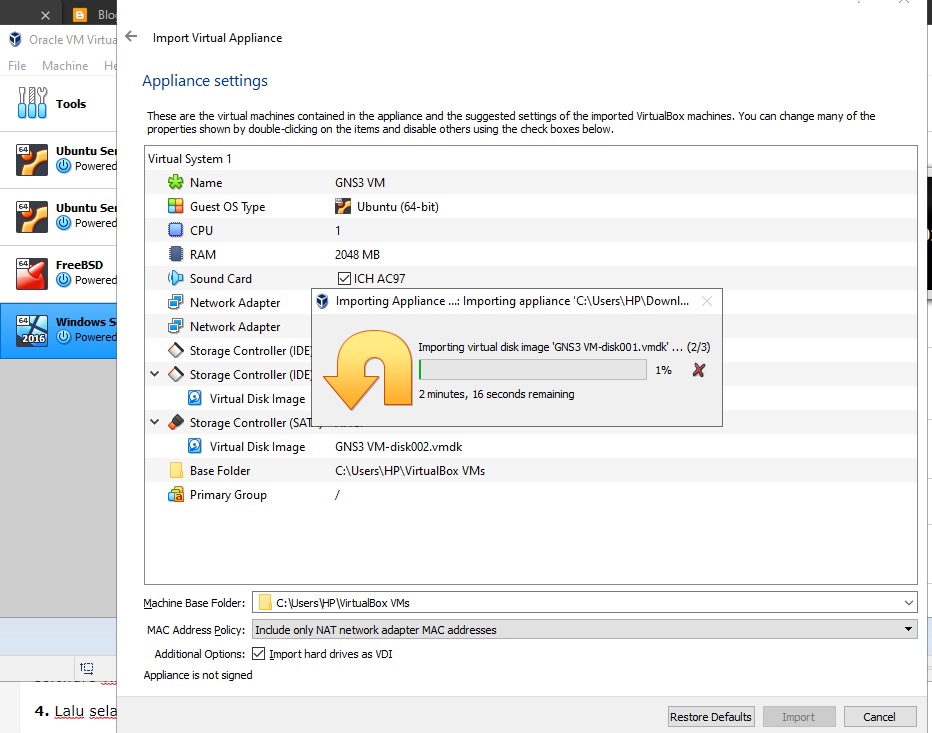Select the first Ubuntu Server VM icon
This screenshot has width=932, height=733.
[32, 160]
